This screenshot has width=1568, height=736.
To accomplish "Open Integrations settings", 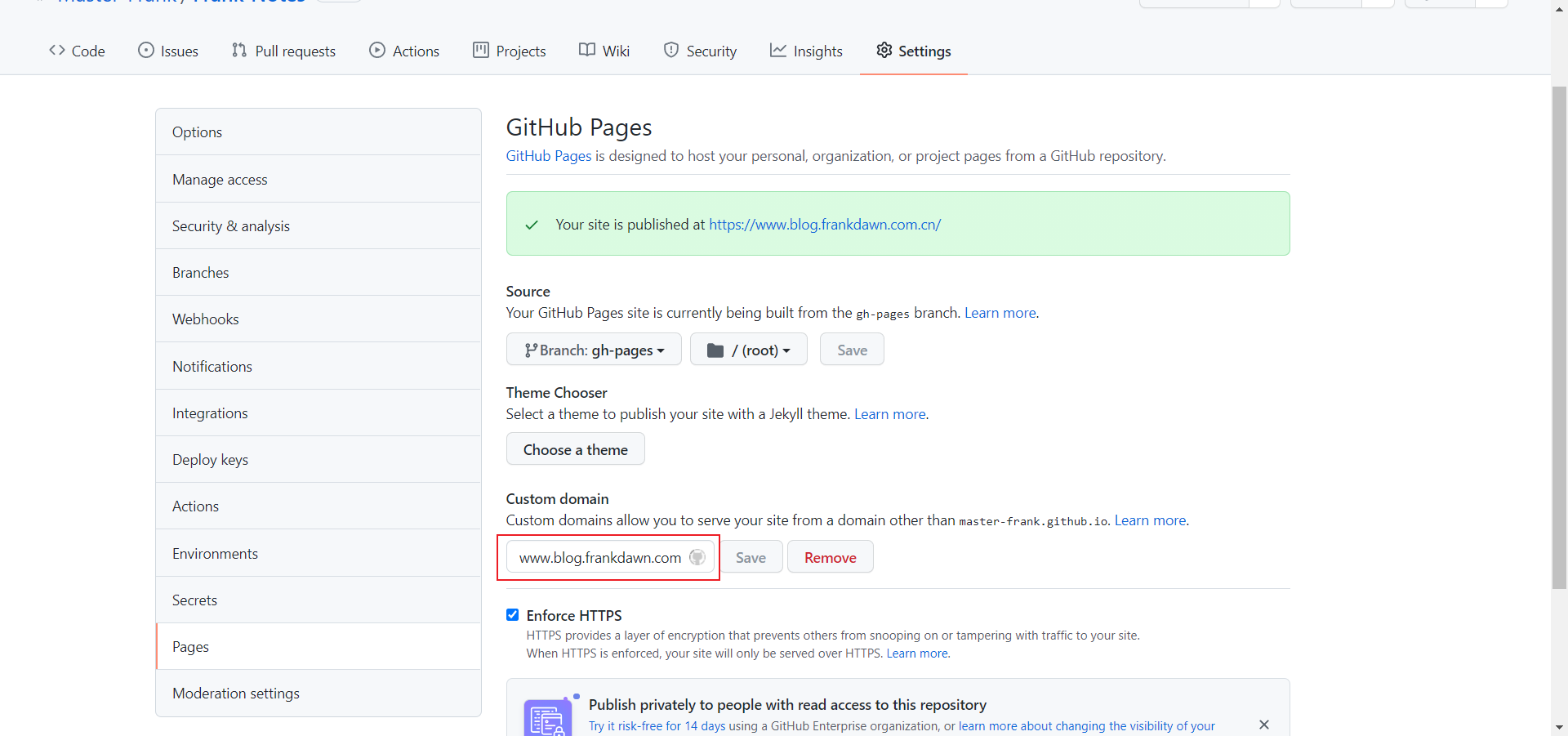I will [x=318, y=413].
